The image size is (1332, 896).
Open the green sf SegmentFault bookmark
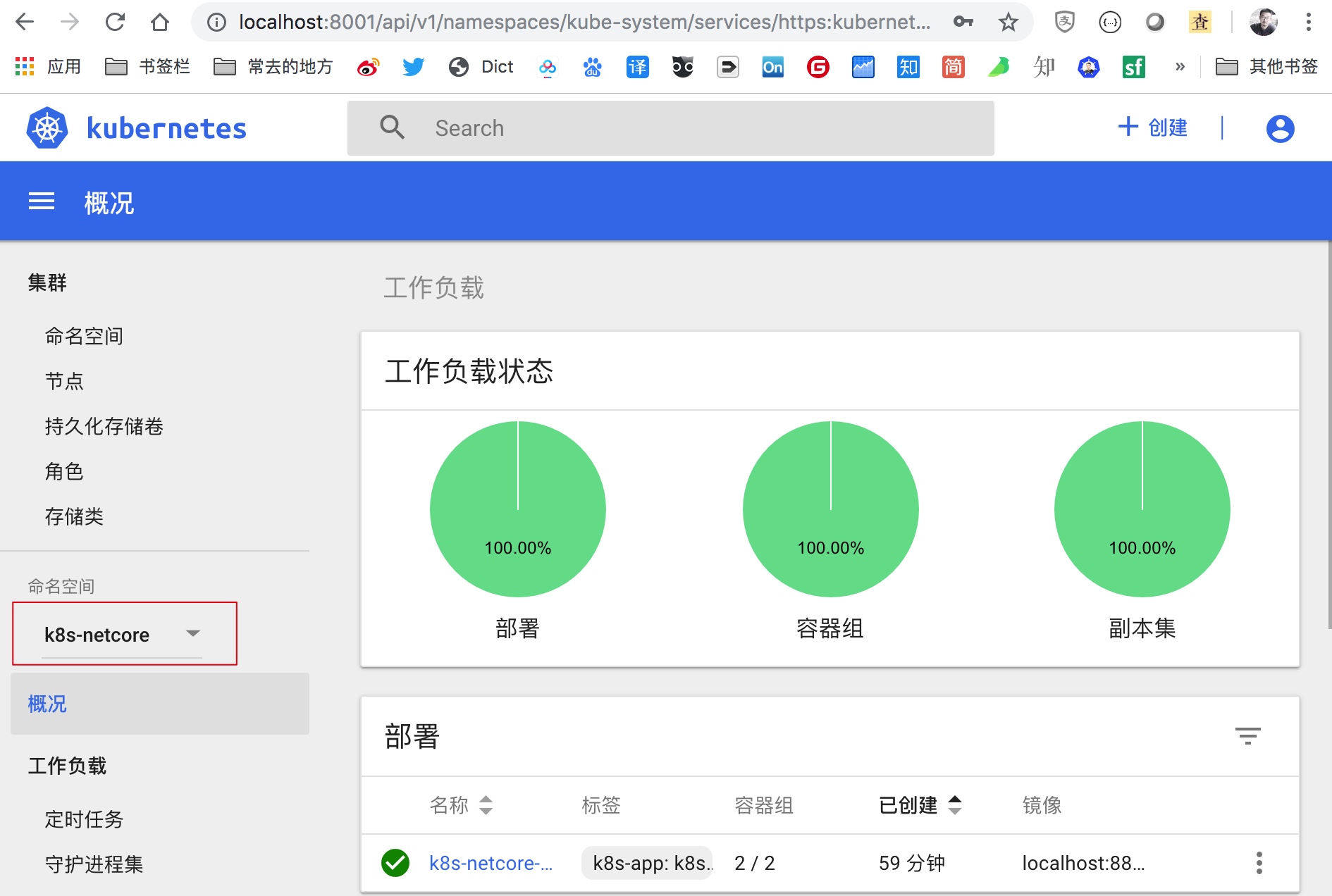pos(1134,67)
